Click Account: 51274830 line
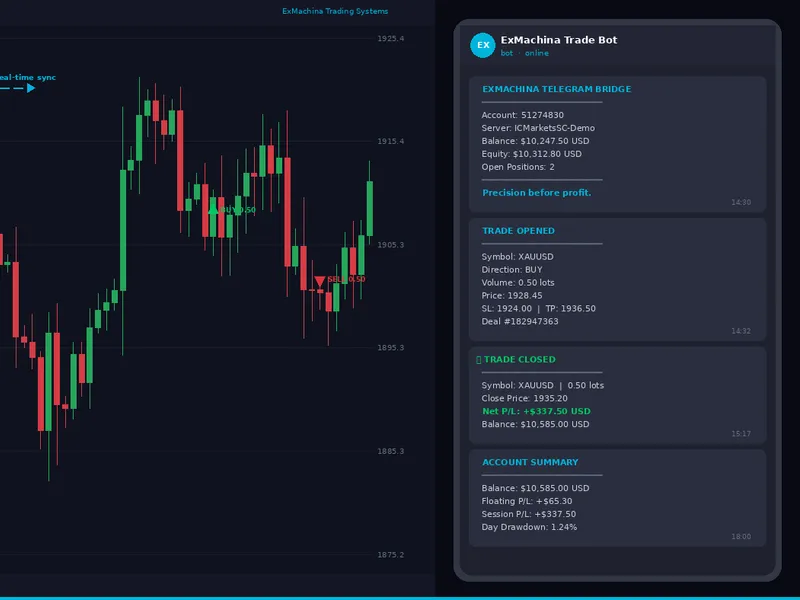Image resolution: width=800 pixels, height=600 pixels. coord(522,115)
